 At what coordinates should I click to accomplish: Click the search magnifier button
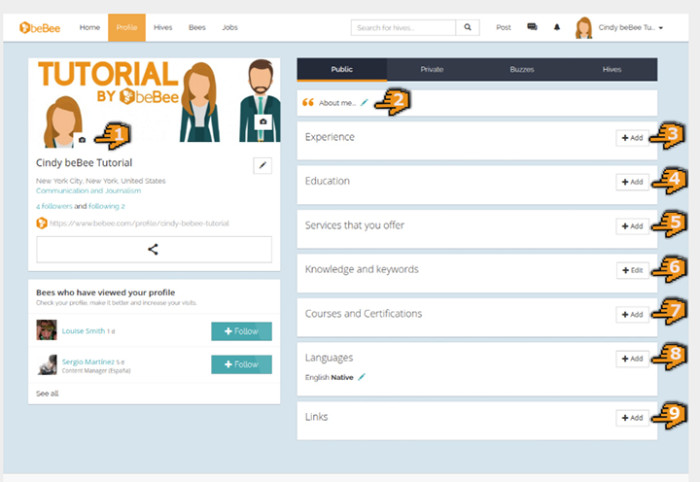tap(467, 28)
